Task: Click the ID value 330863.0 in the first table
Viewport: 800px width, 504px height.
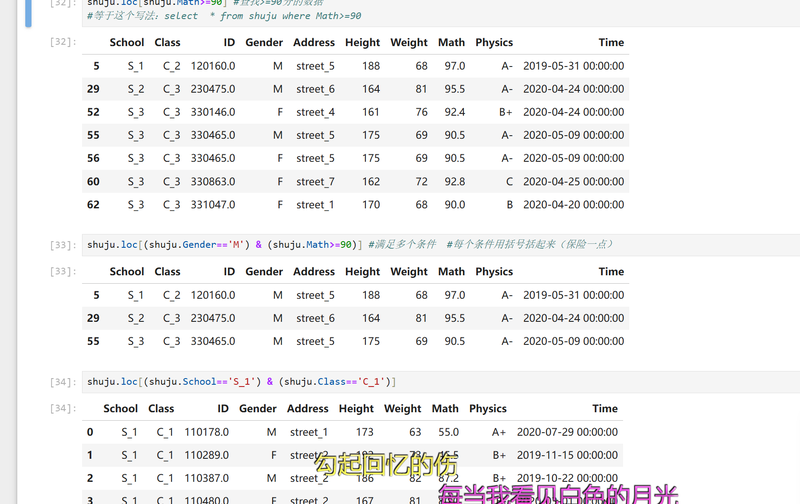Action: point(213,182)
